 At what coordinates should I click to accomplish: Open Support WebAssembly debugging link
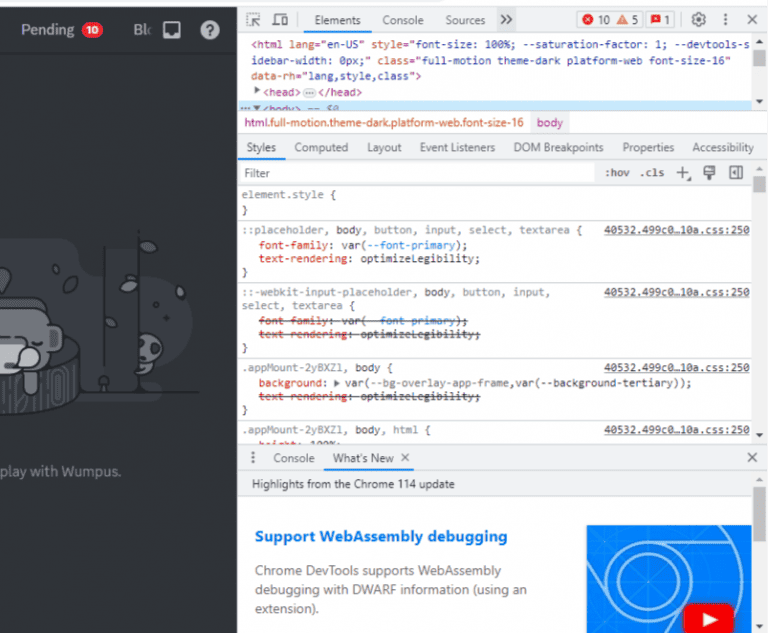pyautogui.click(x=381, y=536)
